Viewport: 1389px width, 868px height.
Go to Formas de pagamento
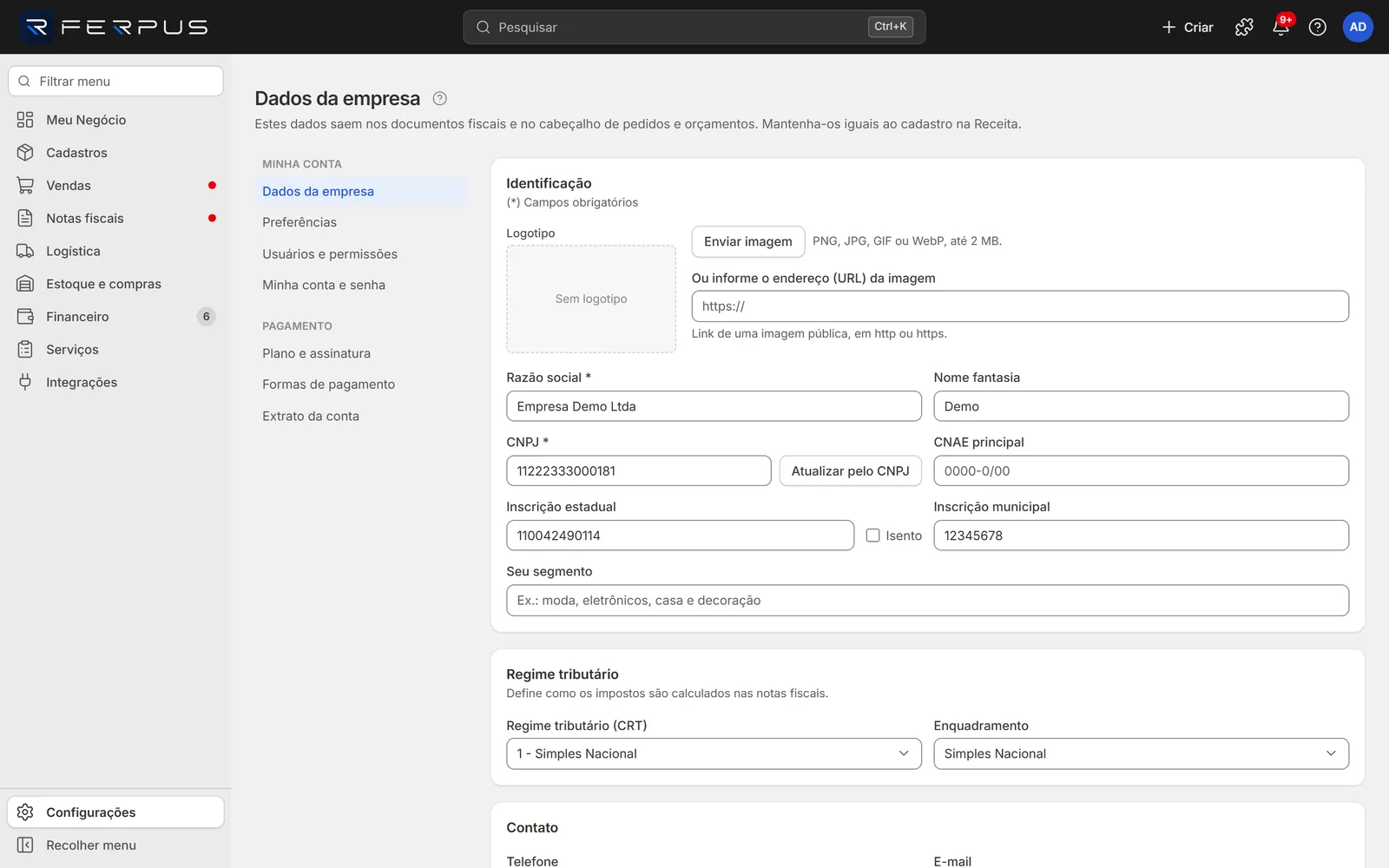[360, 385]
